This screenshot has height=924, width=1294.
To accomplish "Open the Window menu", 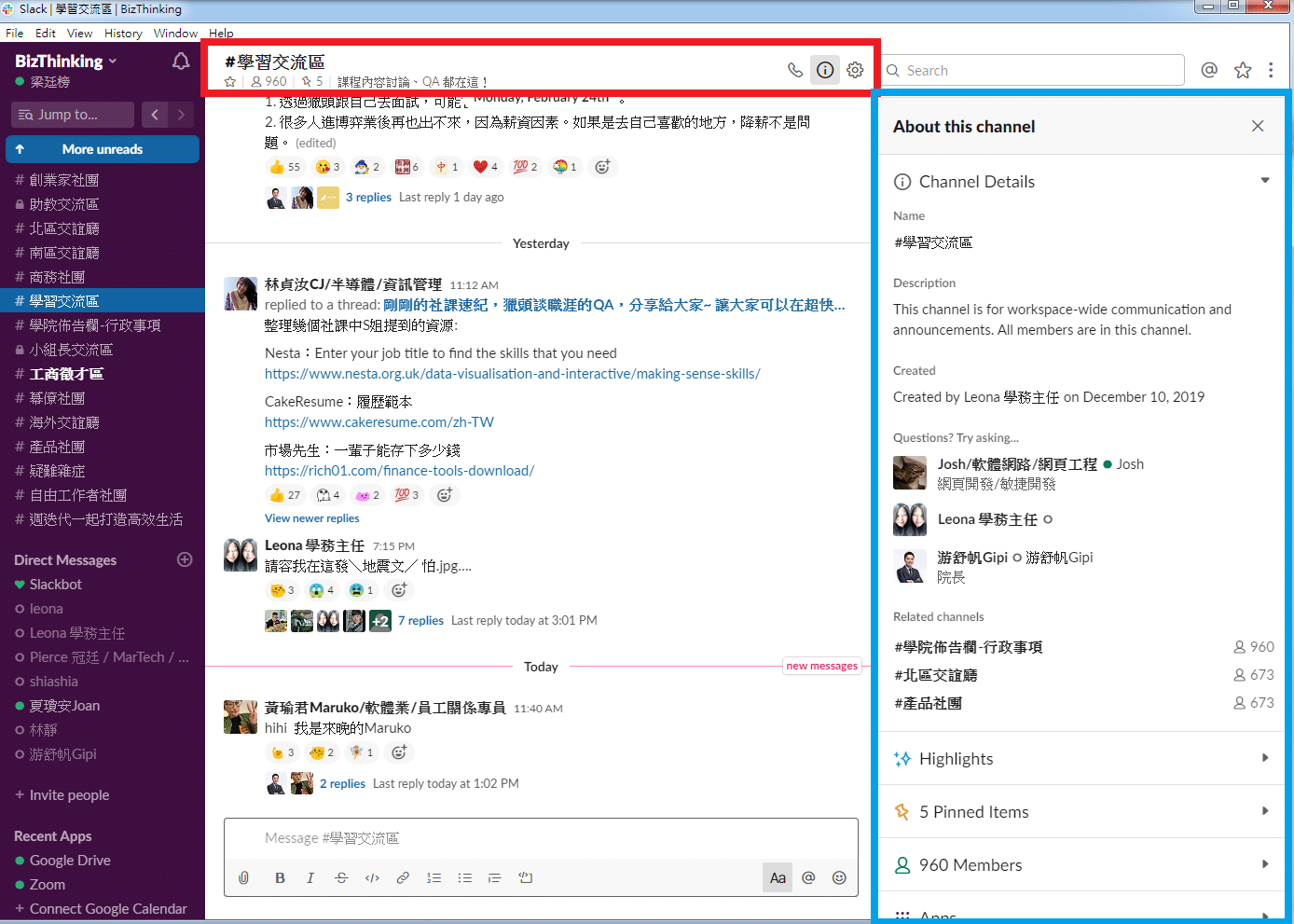I will (x=175, y=33).
